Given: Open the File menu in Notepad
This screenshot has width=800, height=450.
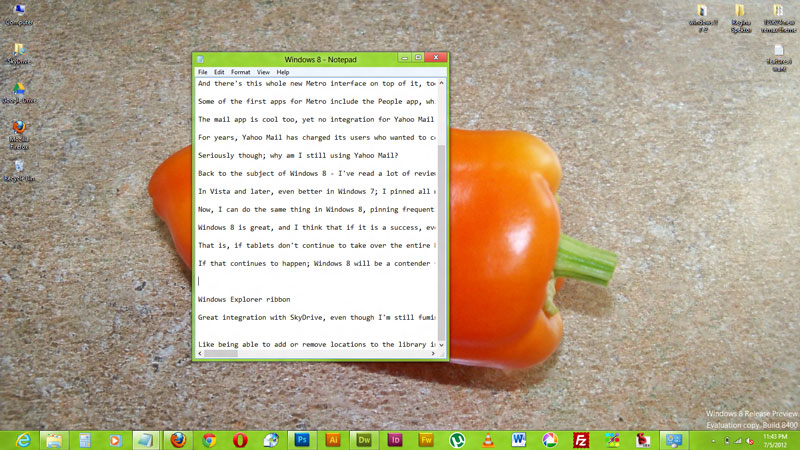Looking at the screenshot, I should pyautogui.click(x=203, y=72).
